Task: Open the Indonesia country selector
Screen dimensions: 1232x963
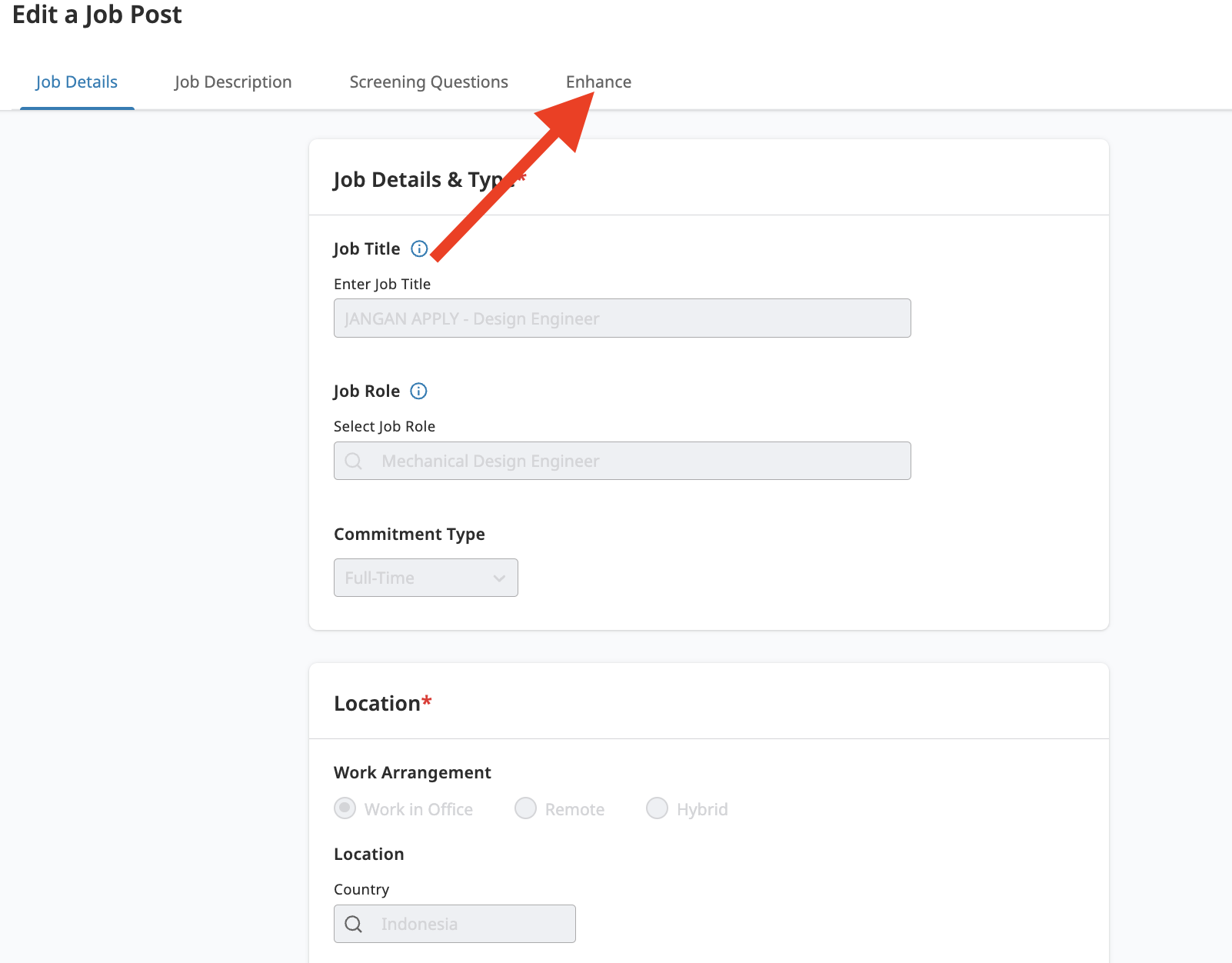Action: (x=454, y=924)
